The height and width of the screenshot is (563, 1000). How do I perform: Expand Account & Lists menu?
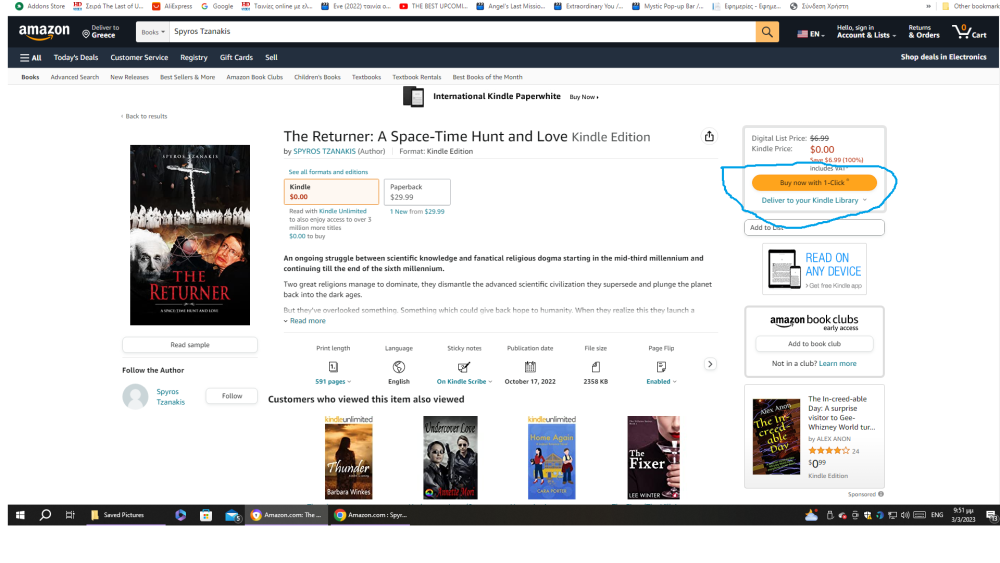[866, 31]
